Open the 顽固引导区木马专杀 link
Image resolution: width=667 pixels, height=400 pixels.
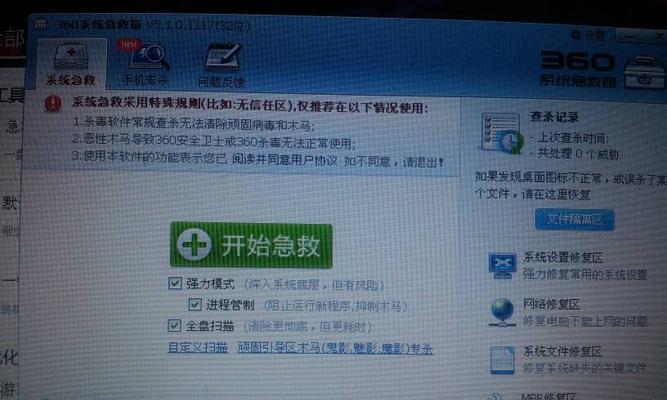click(x=335, y=349)
